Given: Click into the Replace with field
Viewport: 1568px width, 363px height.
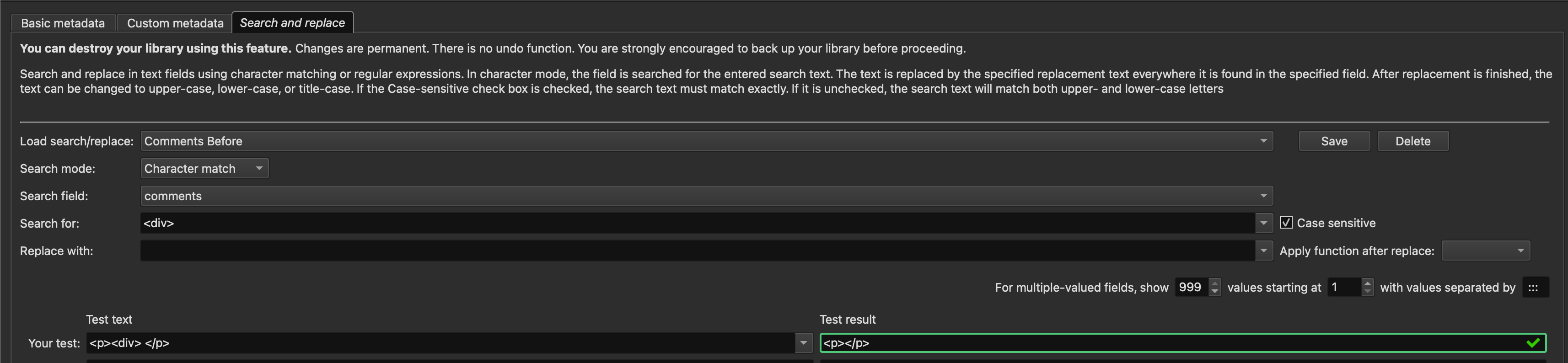Looking at the screenshot, I should [694, 251].
